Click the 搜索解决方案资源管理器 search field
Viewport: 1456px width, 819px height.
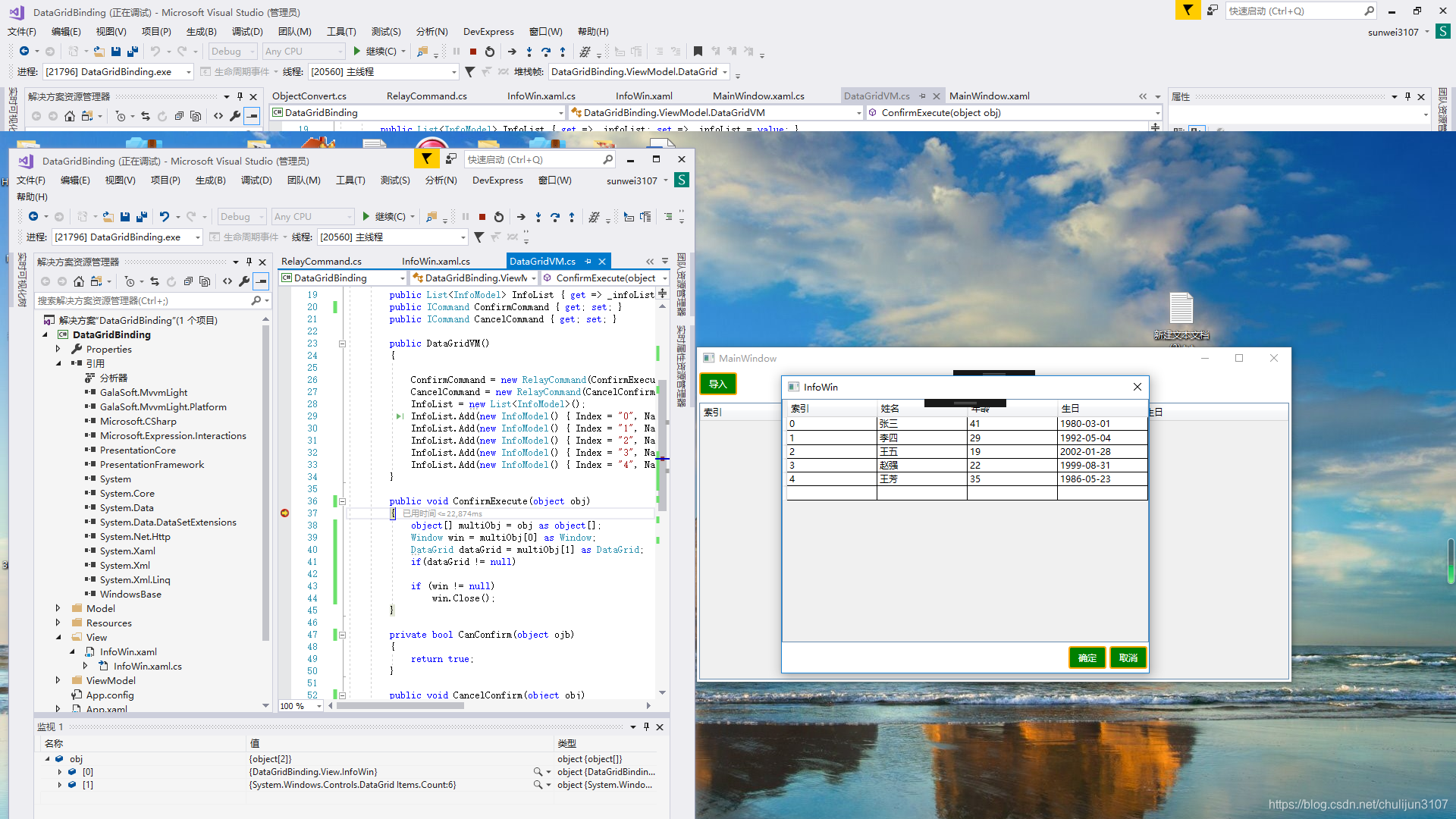144,301
